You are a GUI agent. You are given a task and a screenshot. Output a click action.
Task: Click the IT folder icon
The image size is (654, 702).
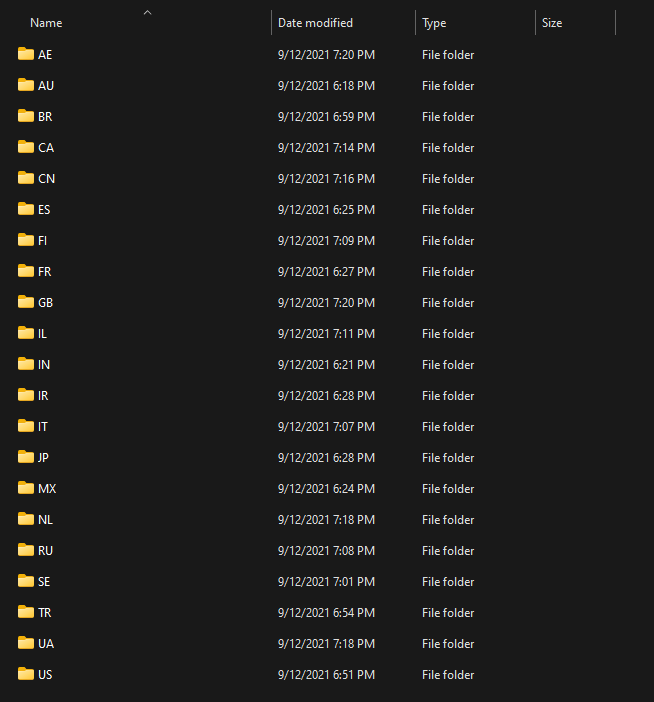point(26,426)
